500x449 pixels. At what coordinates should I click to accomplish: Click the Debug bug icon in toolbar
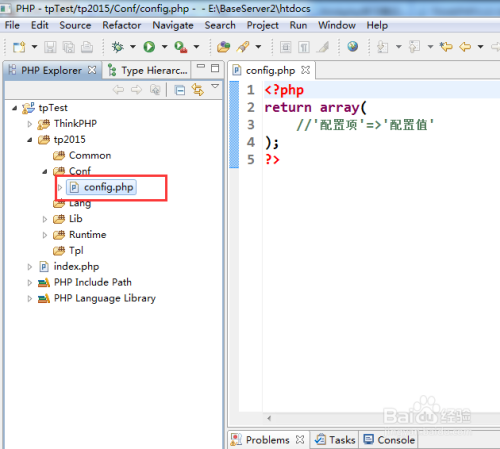coord(117,47)
